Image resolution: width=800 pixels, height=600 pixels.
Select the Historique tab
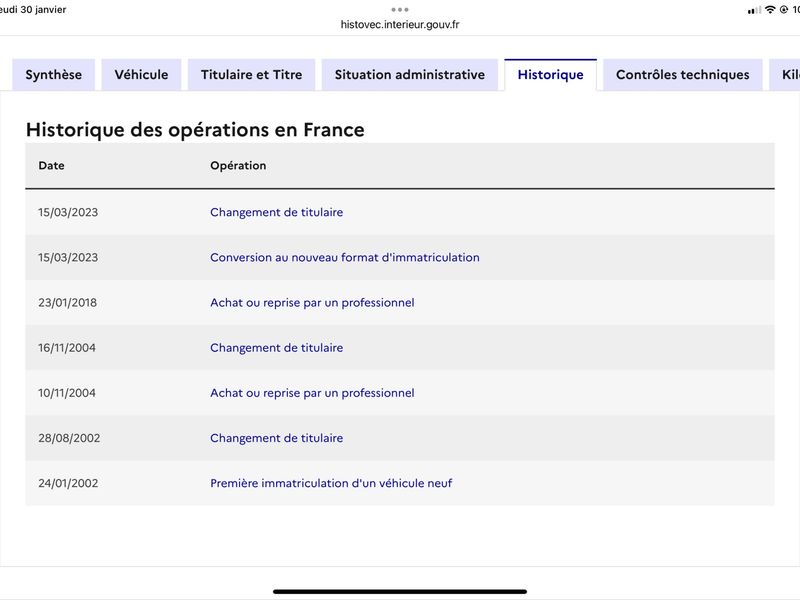551,74
